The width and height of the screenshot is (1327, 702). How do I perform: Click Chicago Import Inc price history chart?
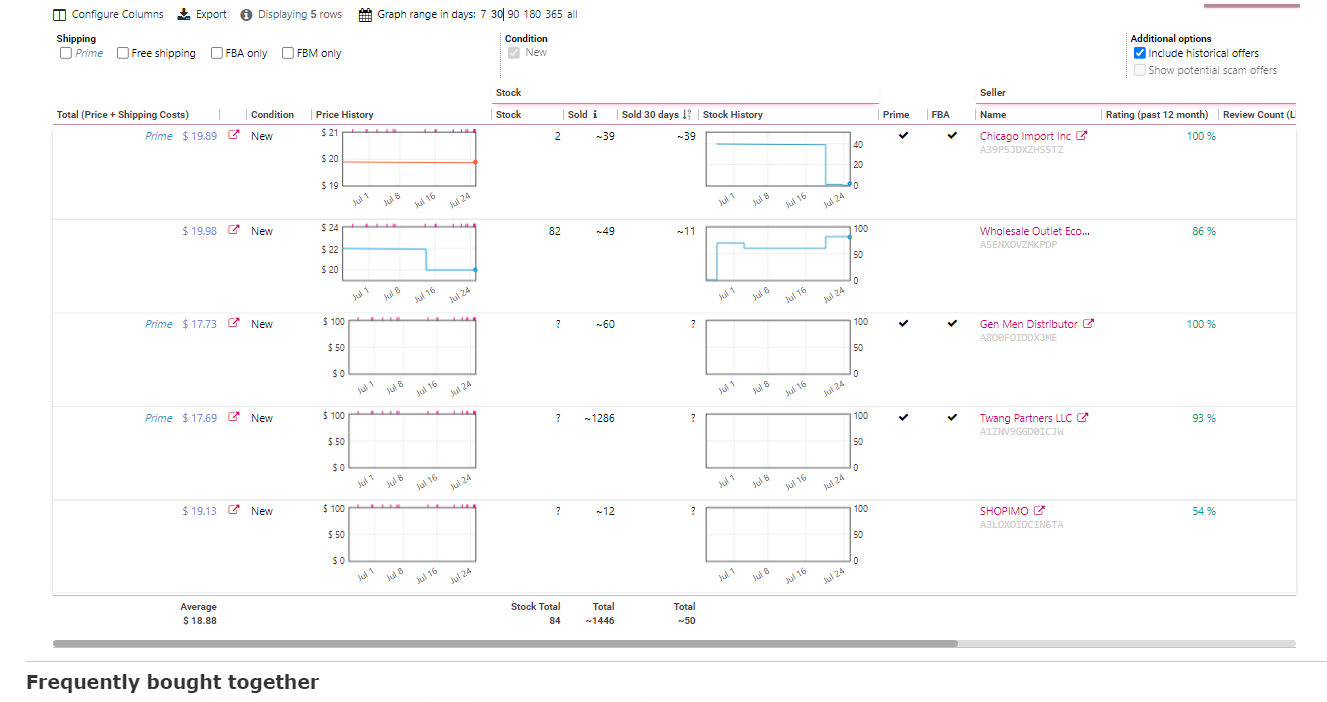pyautogui.click(x=411, y=159)
